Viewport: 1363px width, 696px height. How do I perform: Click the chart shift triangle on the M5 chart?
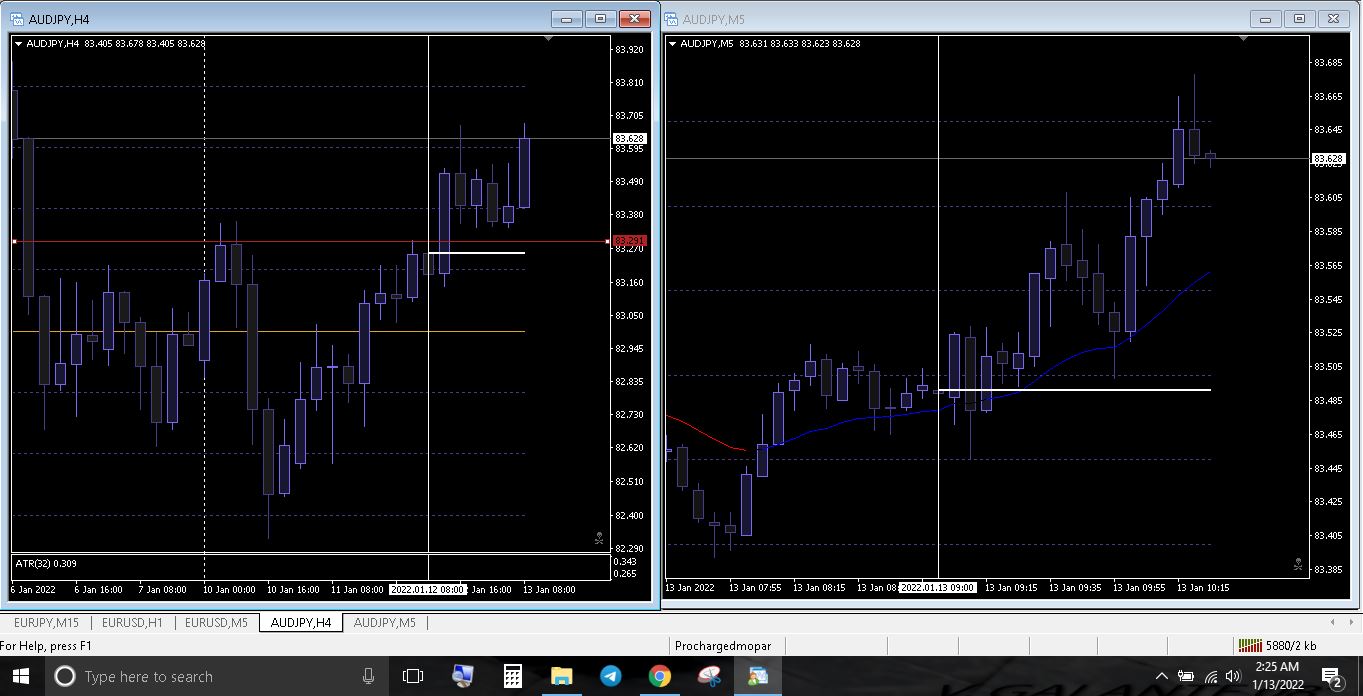click(x=1243, y=38)
